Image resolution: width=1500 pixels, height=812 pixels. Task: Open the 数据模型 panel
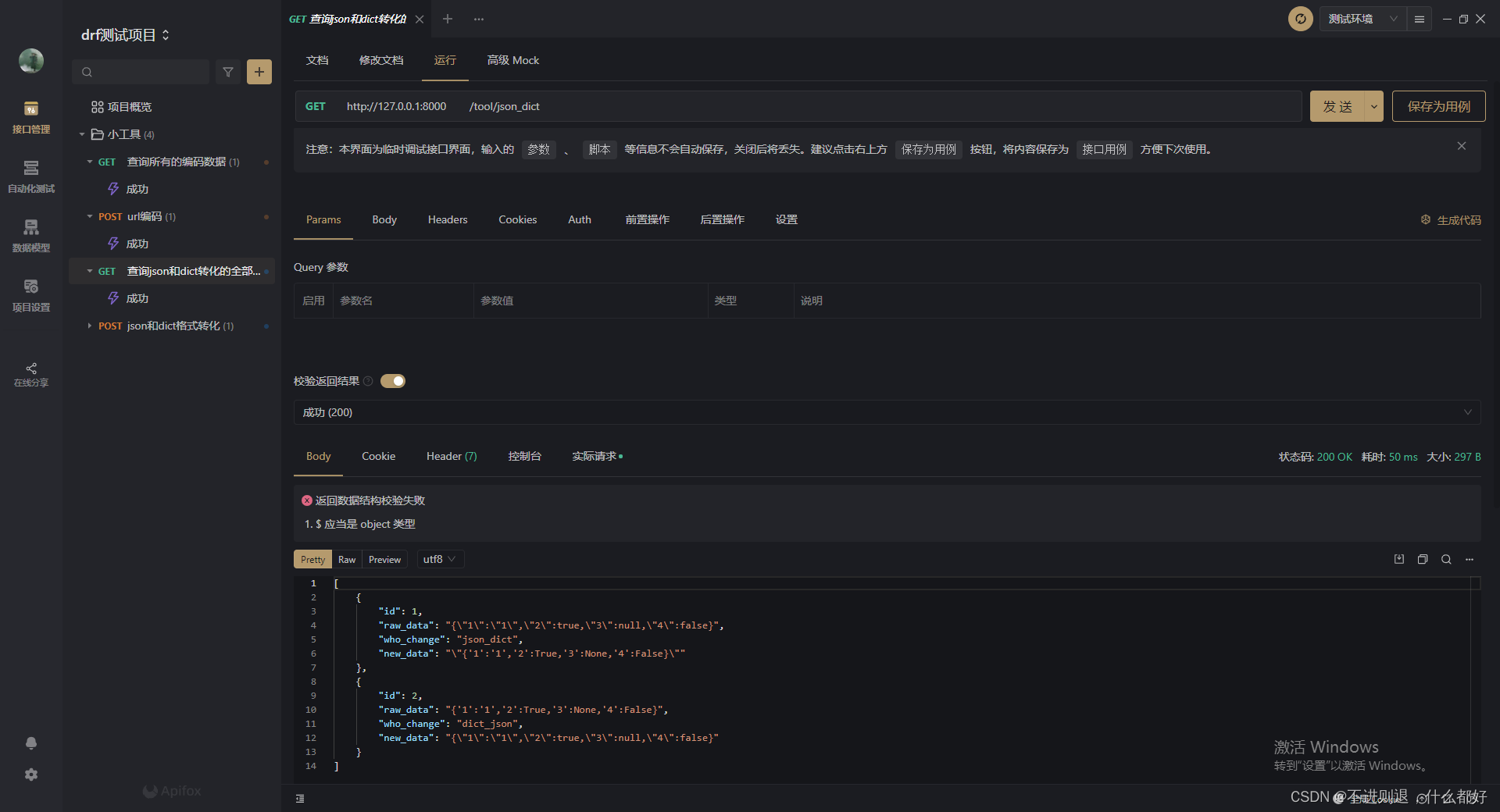click(30, 236)
